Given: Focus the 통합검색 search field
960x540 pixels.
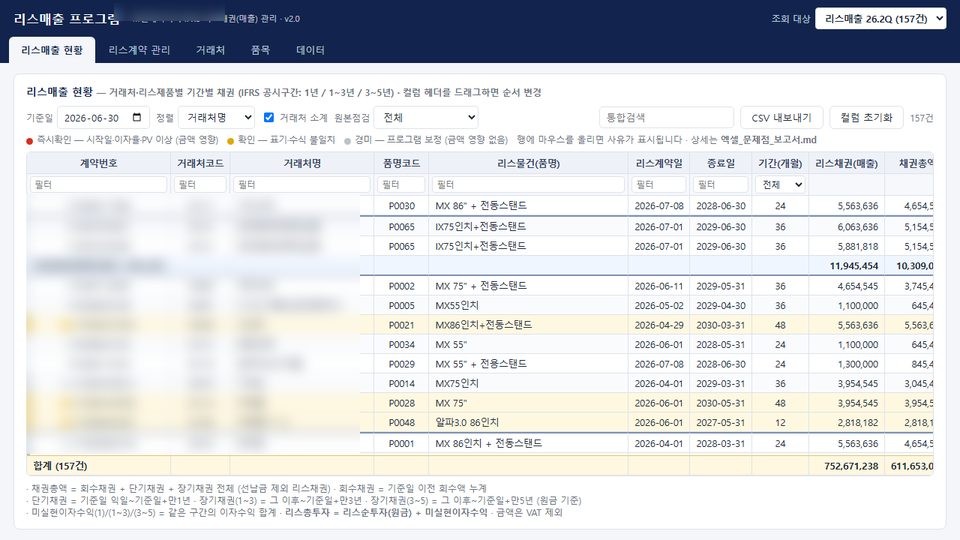Looking at the screenshot, I should tap(666, 118).
